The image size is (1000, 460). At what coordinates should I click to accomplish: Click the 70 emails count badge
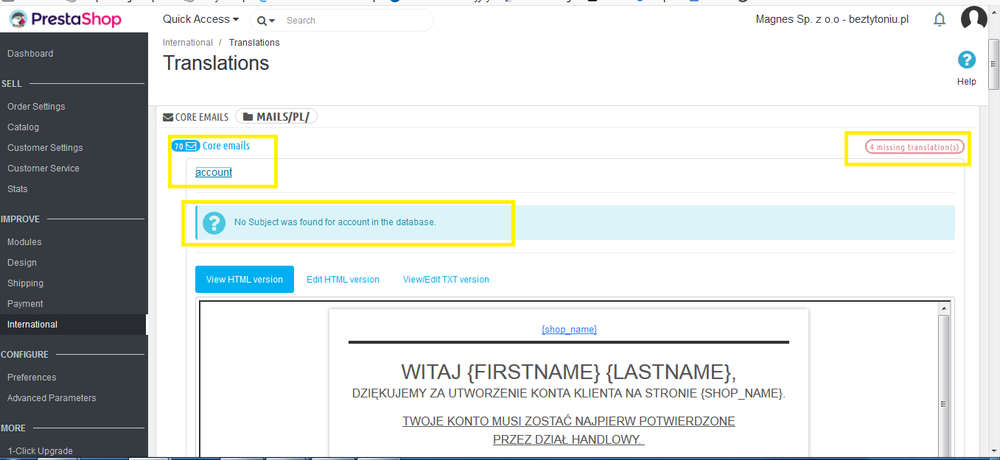[x=186, y=146]
